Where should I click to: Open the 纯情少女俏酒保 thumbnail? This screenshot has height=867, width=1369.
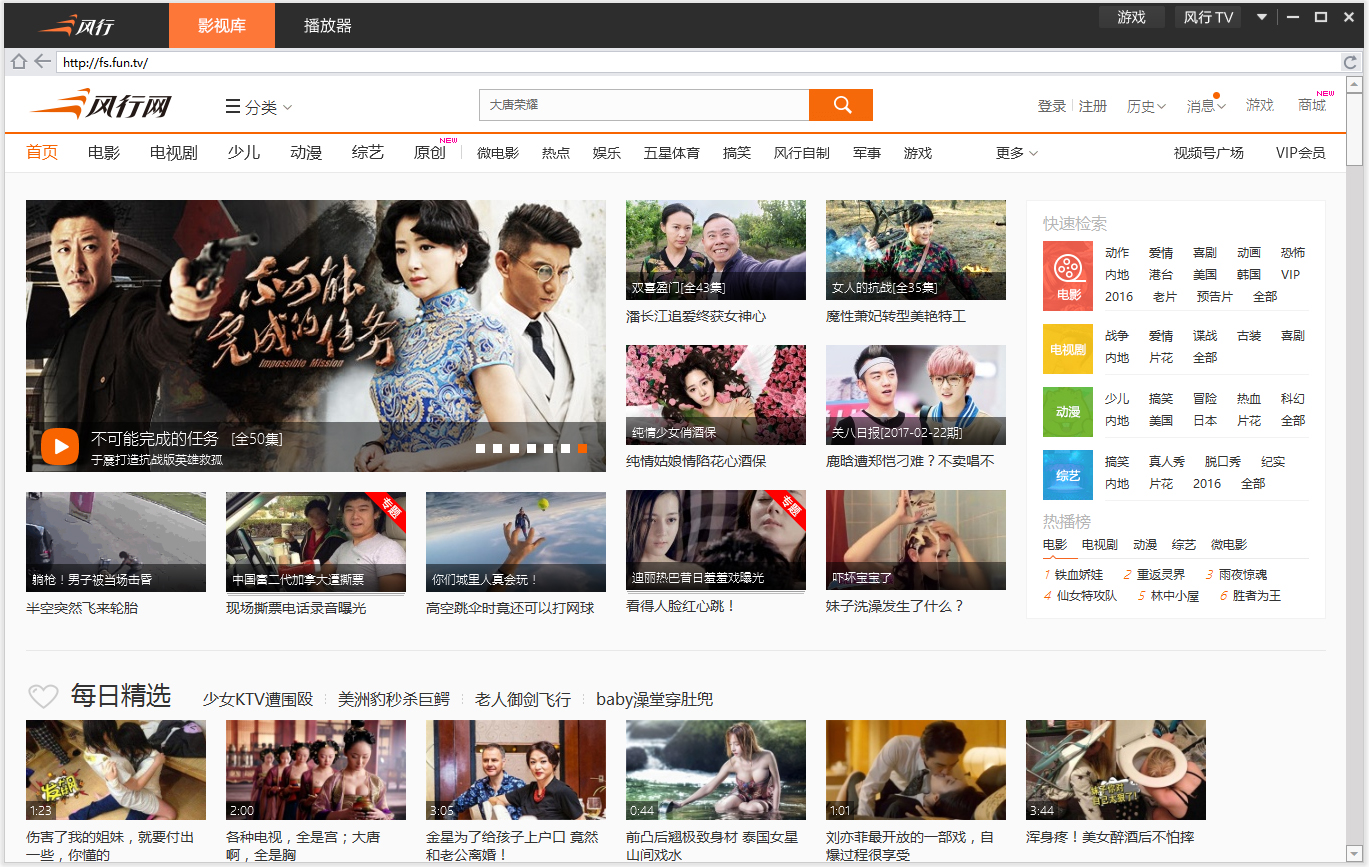716,395
